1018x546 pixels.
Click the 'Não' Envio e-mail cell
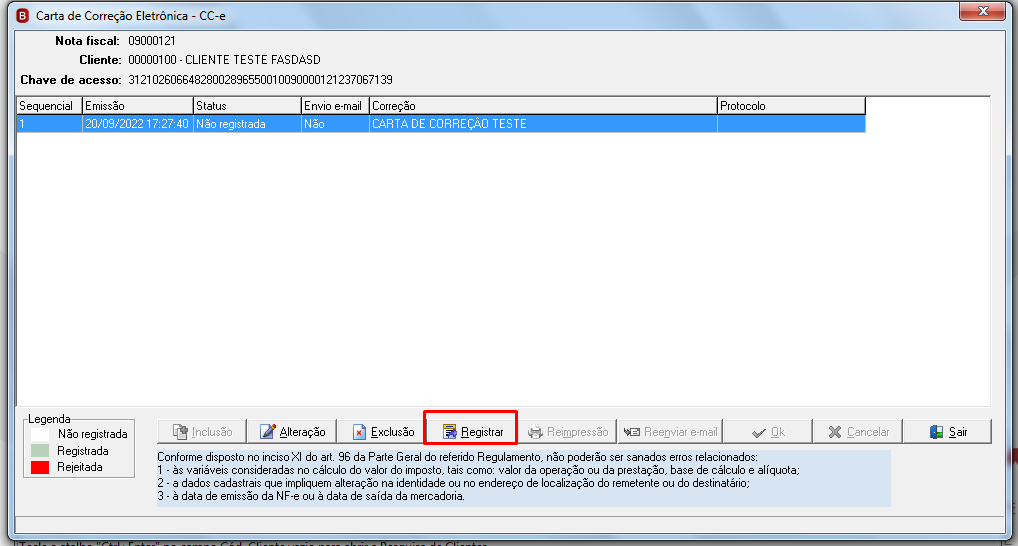[336, 124]
